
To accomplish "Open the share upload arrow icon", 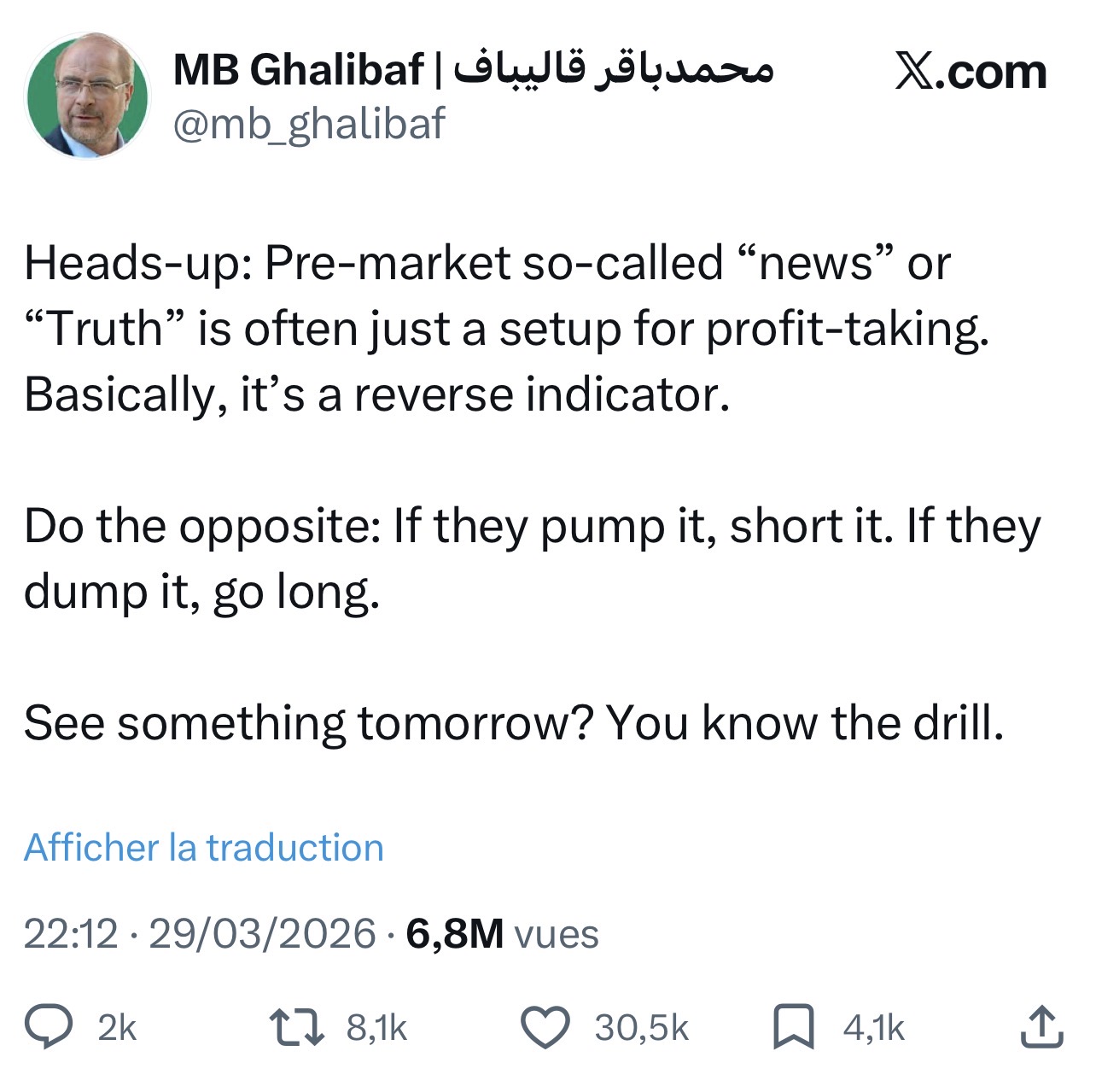I will tap(1042, 1026).
